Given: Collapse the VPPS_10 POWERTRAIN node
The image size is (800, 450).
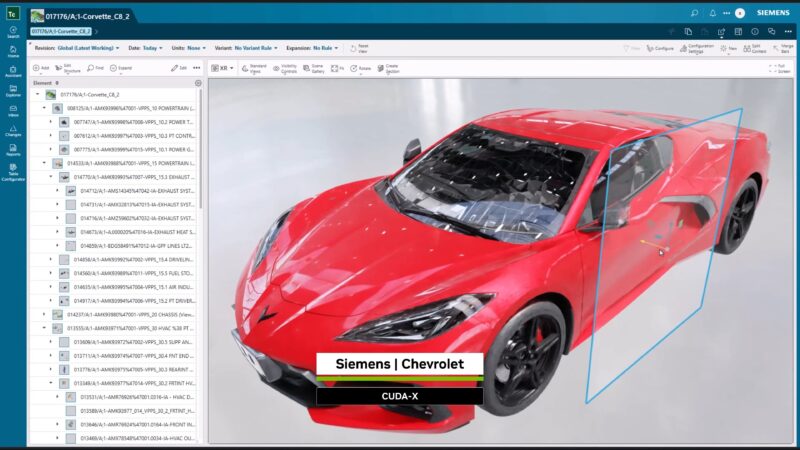Looking at the screenshot, I should 44,108.
